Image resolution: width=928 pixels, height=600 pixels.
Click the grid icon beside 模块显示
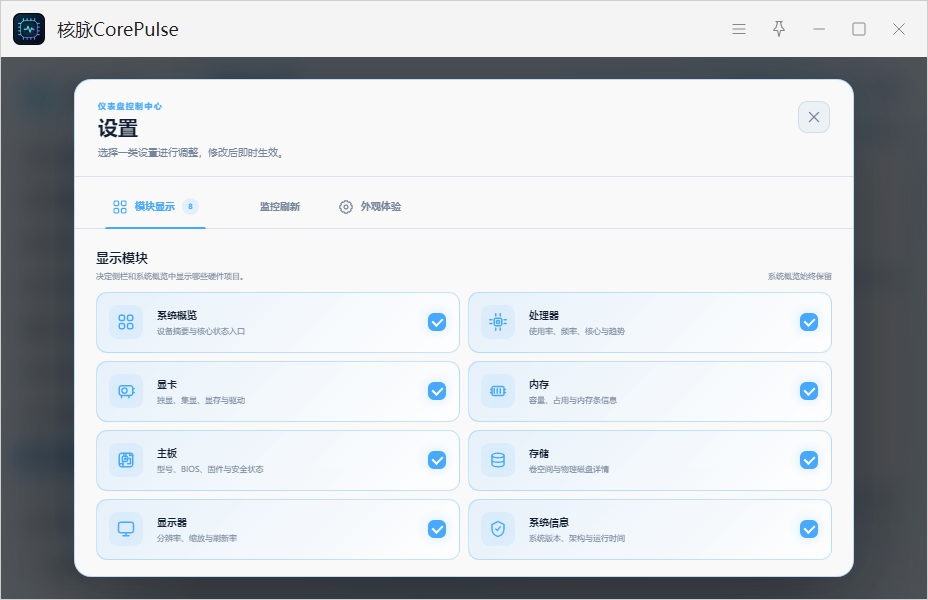click(120, 207)
